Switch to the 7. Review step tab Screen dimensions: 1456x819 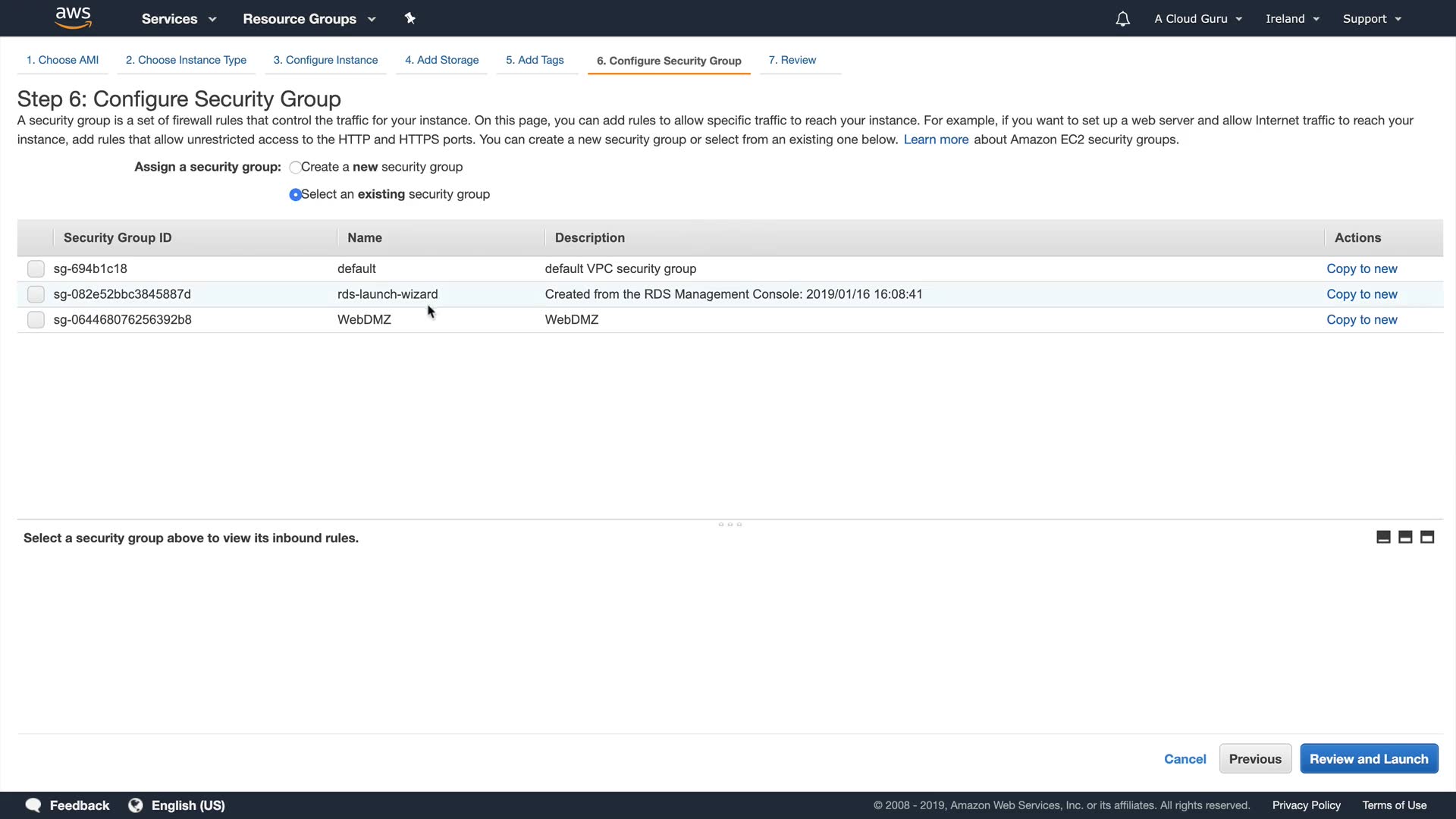[x=792, y=60]
